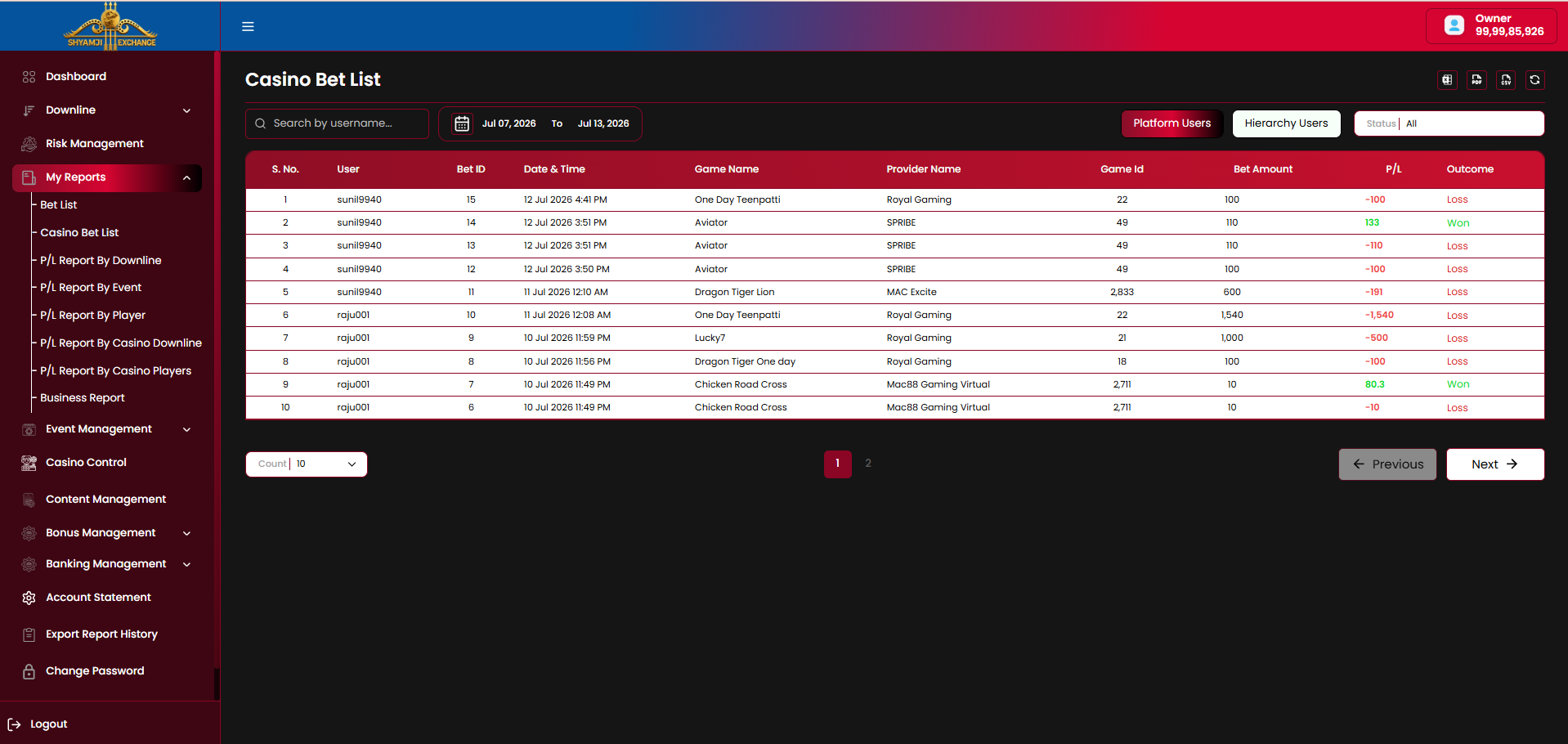
Task: Expand the Banking Management chevron
Action: coord(186,564)
